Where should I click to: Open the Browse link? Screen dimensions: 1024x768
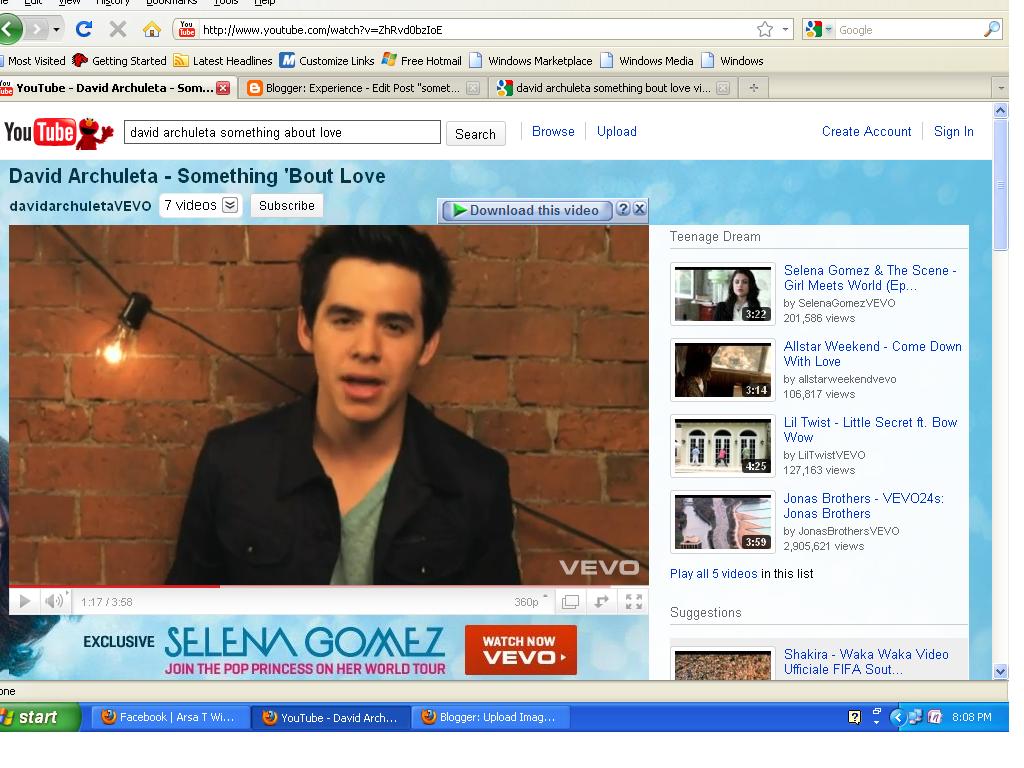pyautogui.click(x=553, y=131)
